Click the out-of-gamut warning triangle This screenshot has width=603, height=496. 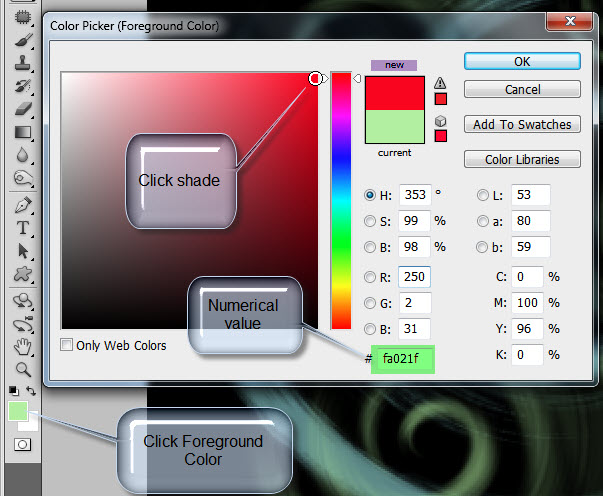click(440, 83)
